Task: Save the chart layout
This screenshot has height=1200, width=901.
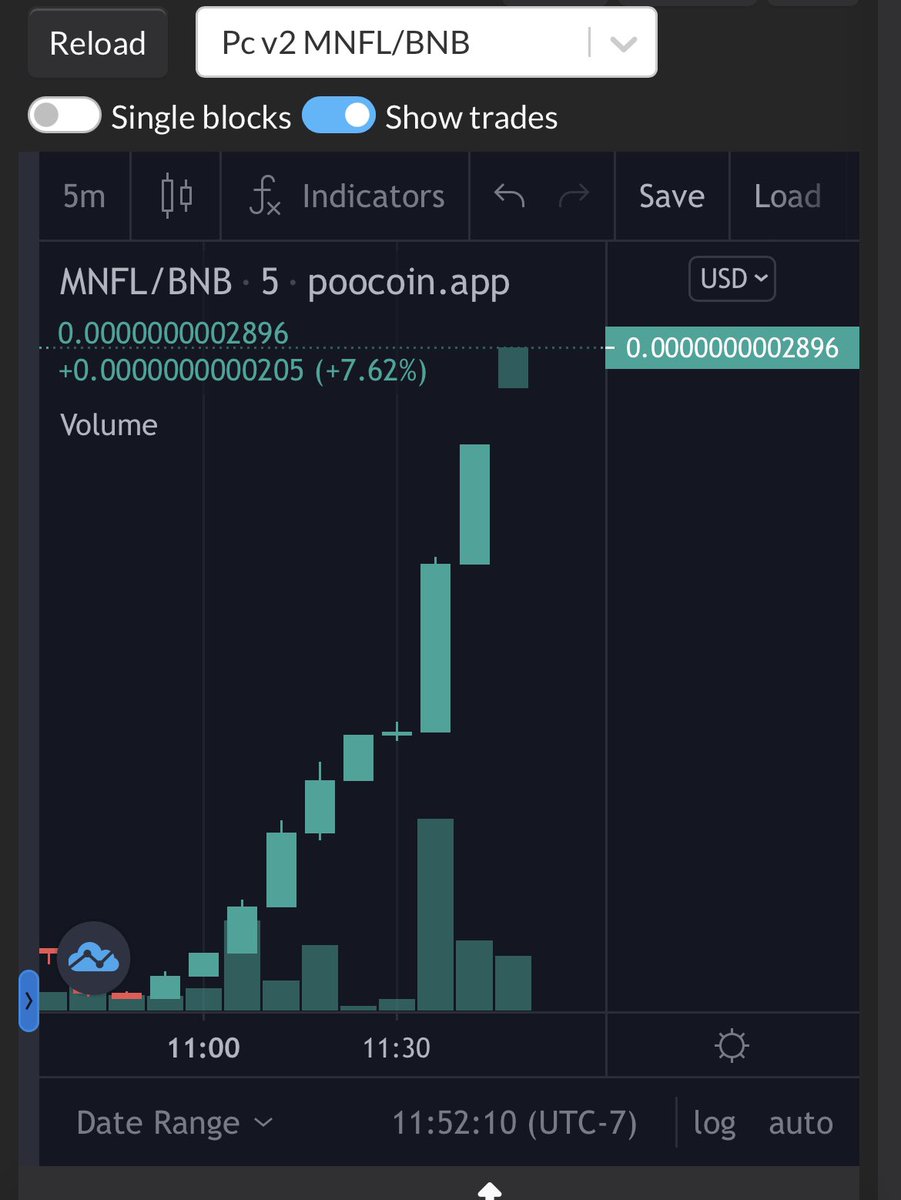Action: (672, 196)
